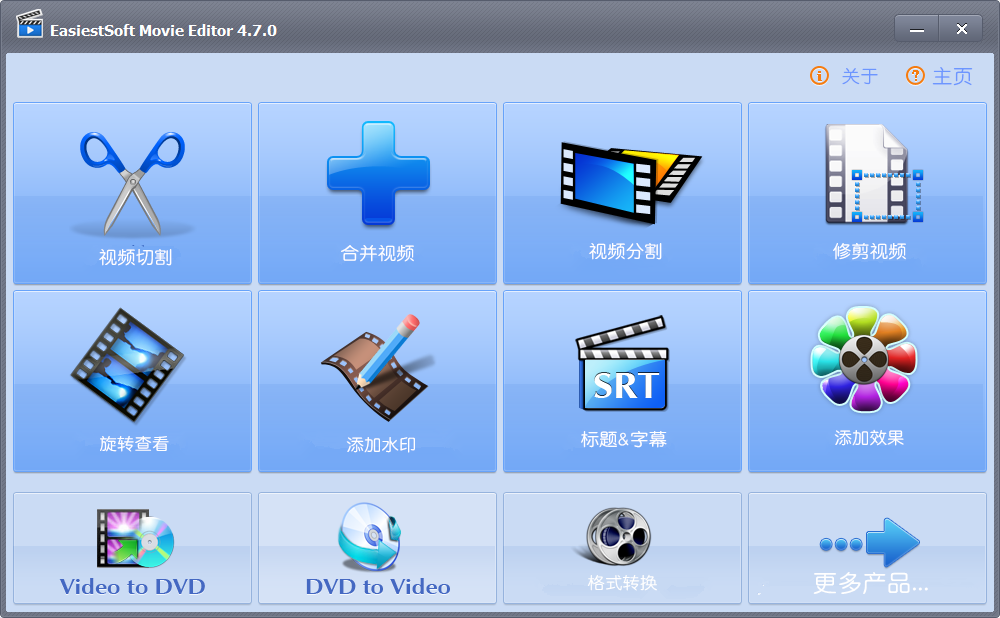Click the DVD to Video text
Screen dimensions: 1000x618
[378, 587]
